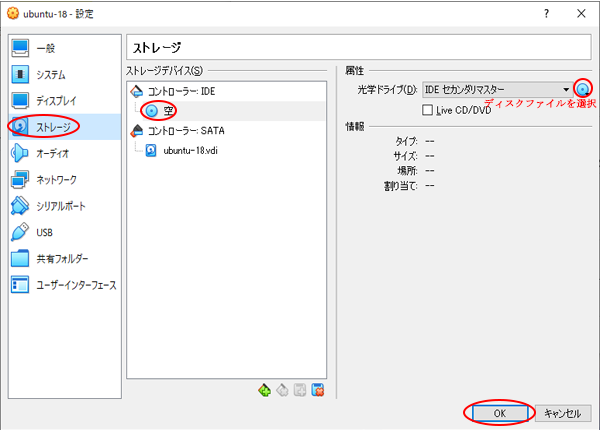Viewport: 600px width, 430px height.
Task: Open the ネットワーク settings category
Action: [x=65, y=179]
